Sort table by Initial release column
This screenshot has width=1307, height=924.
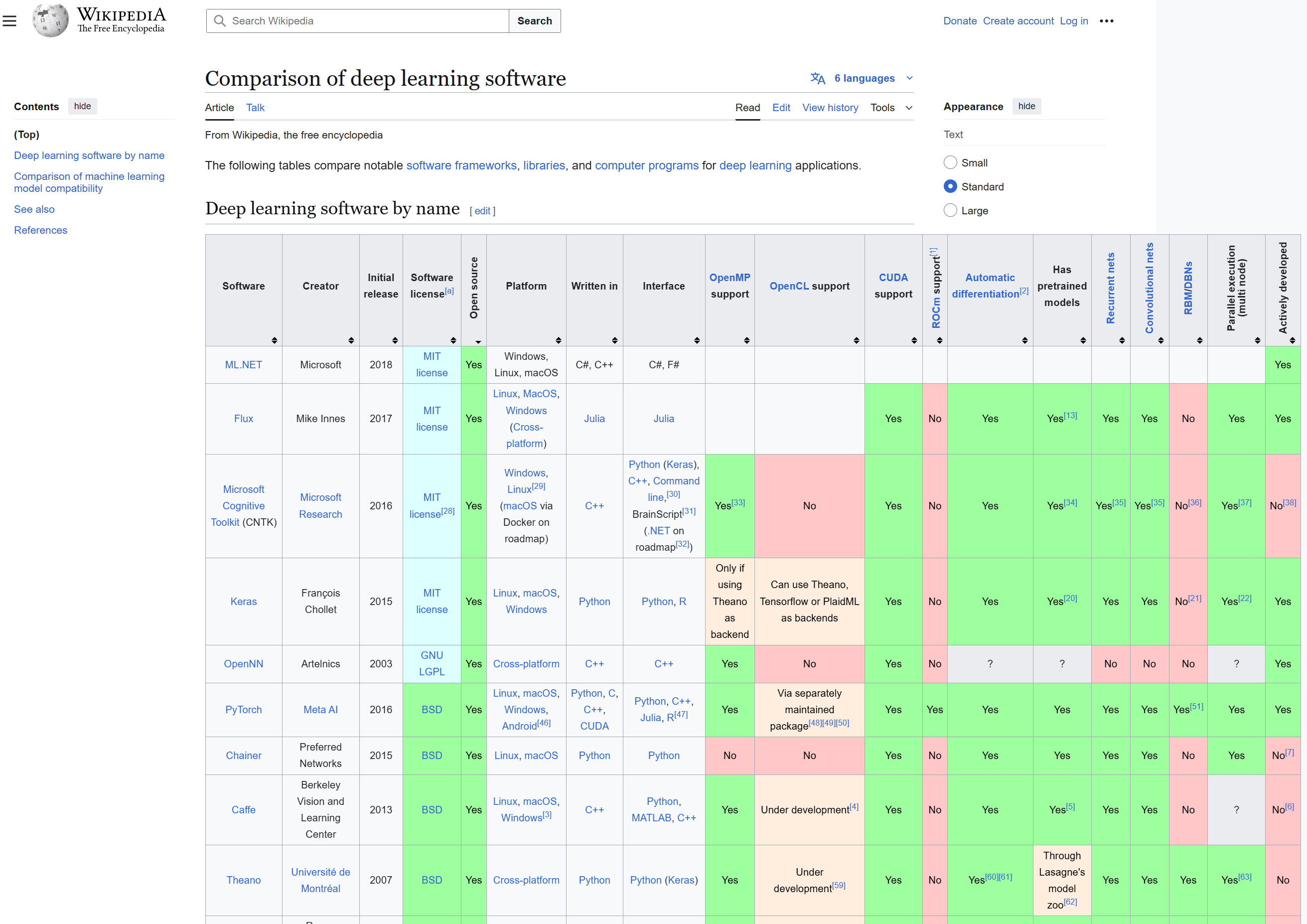(x=395, y=340)
